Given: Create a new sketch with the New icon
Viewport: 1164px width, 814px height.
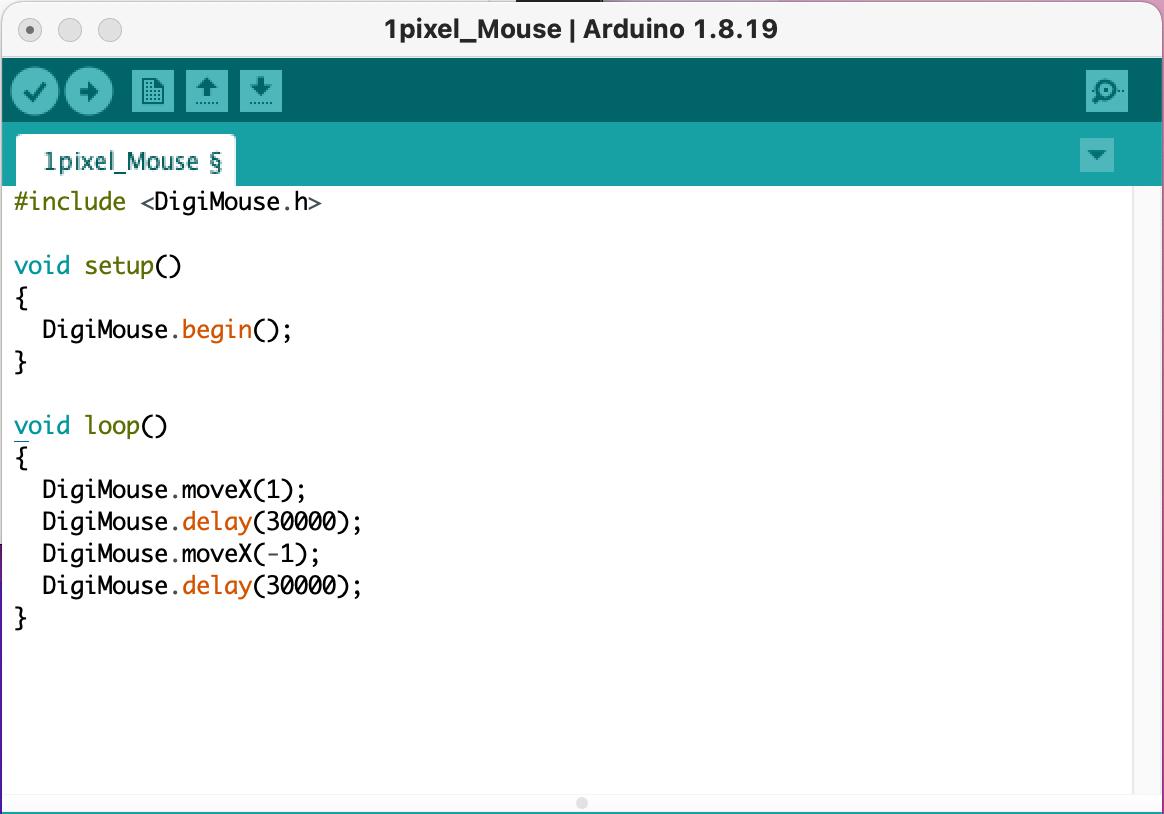Looking at the screenshot, I should 153,91.
